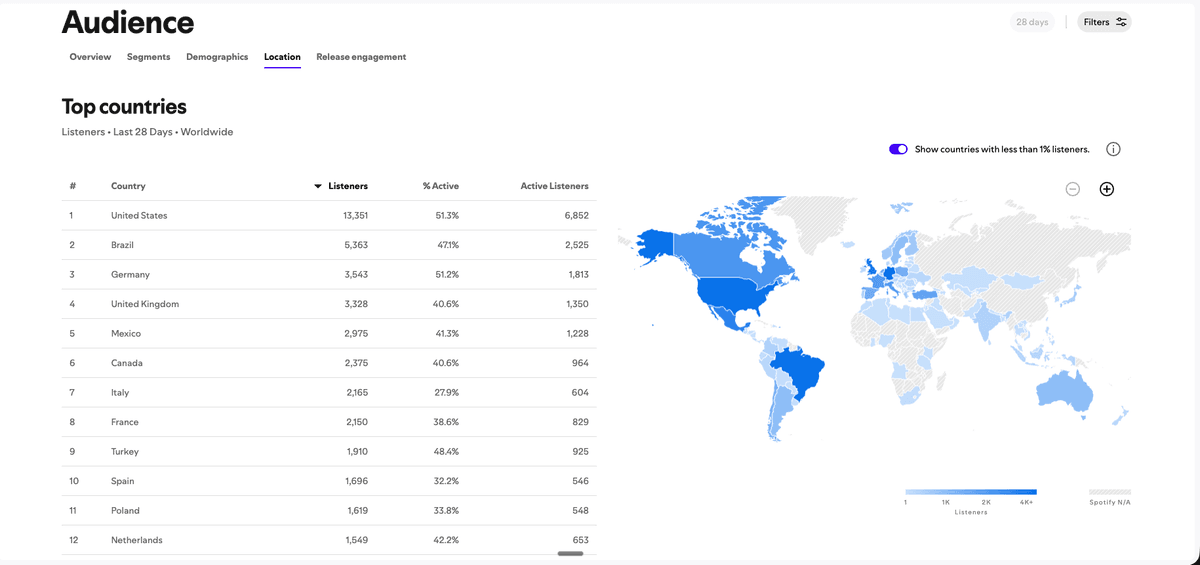Open the Demographics tab
The height and width of the screenshot is (565, 1200).
[x=217, y=57]
